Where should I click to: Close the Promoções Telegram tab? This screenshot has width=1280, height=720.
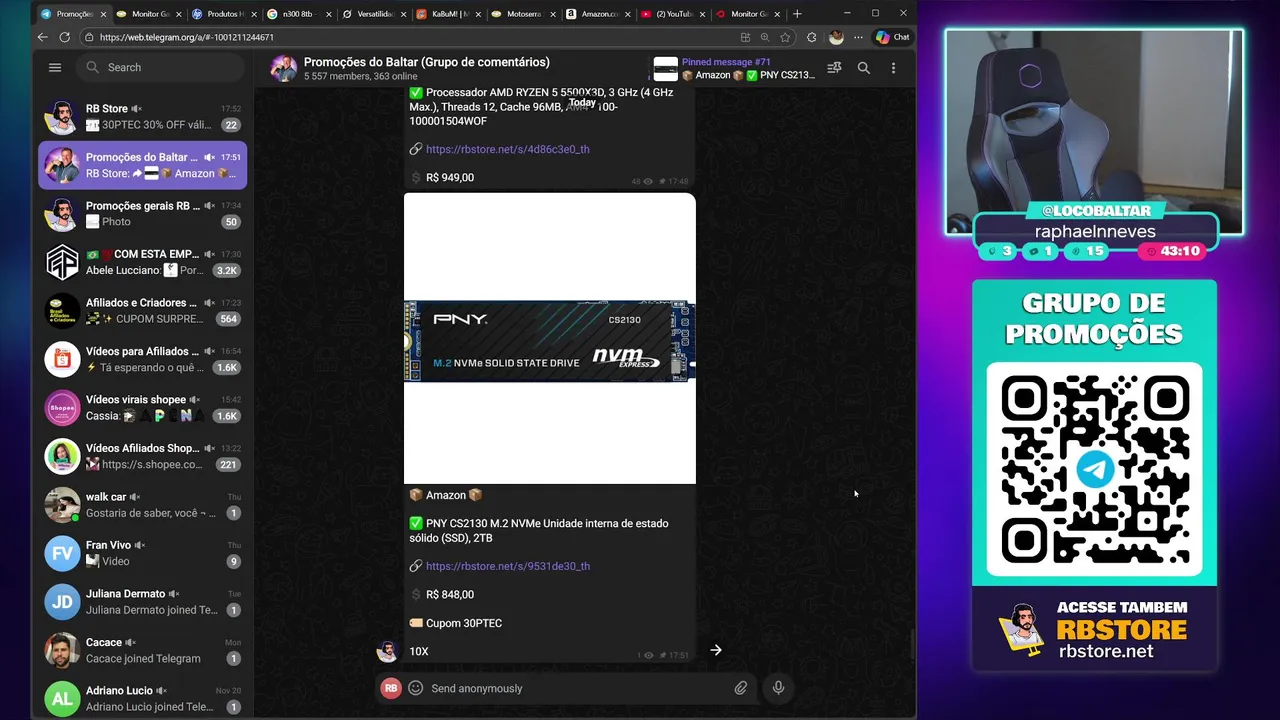click(102, 14)
